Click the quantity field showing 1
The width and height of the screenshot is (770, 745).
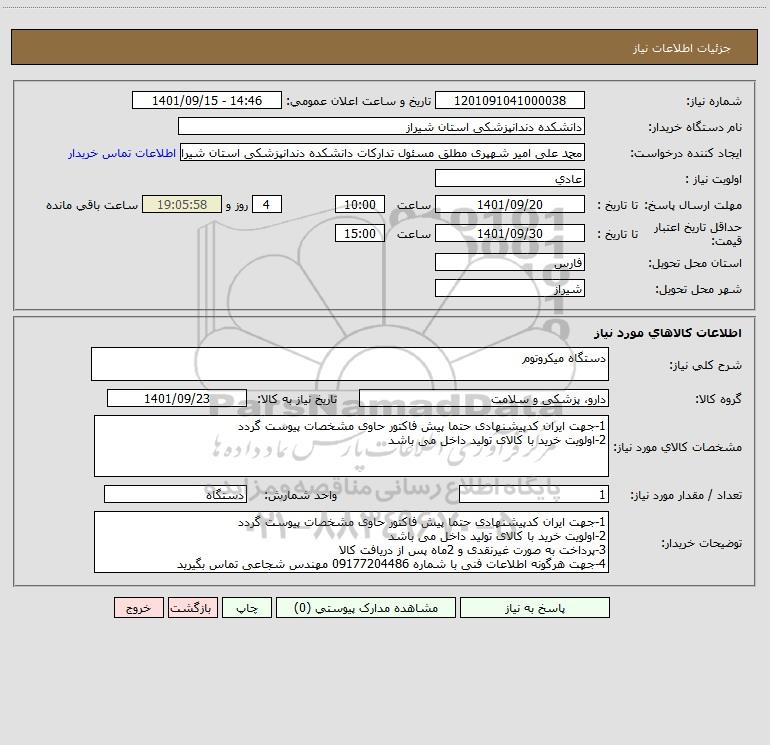[534, 495]
